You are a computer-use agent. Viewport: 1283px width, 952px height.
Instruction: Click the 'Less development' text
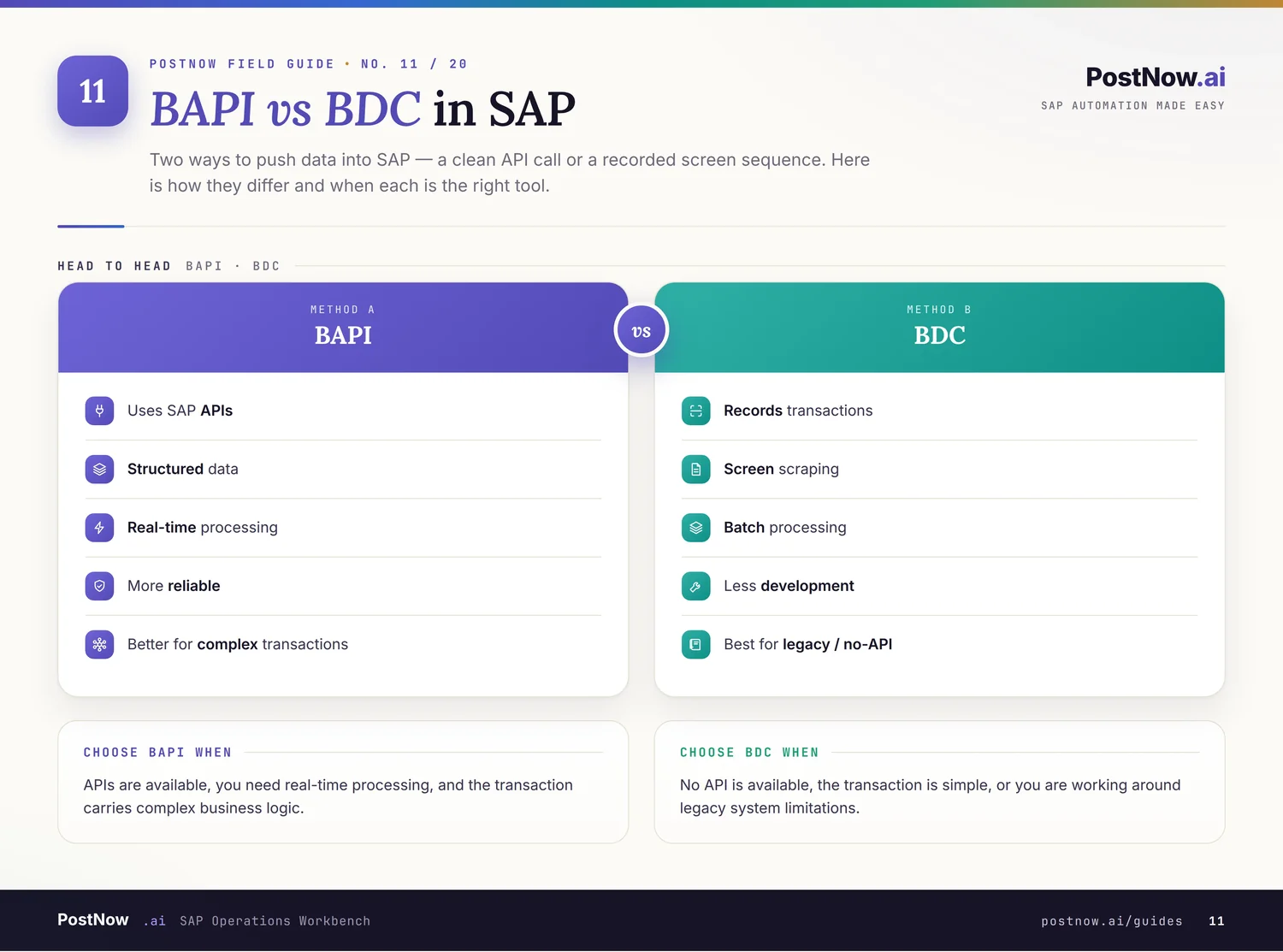coord(789,586)
